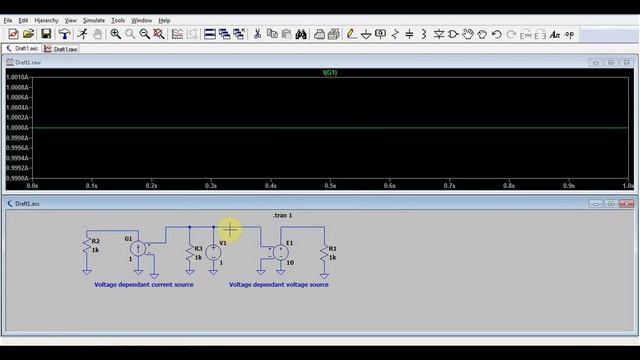This screenshot has height=360, width=640.
Task: Open the Component gate icon
Action: [453, 34]
